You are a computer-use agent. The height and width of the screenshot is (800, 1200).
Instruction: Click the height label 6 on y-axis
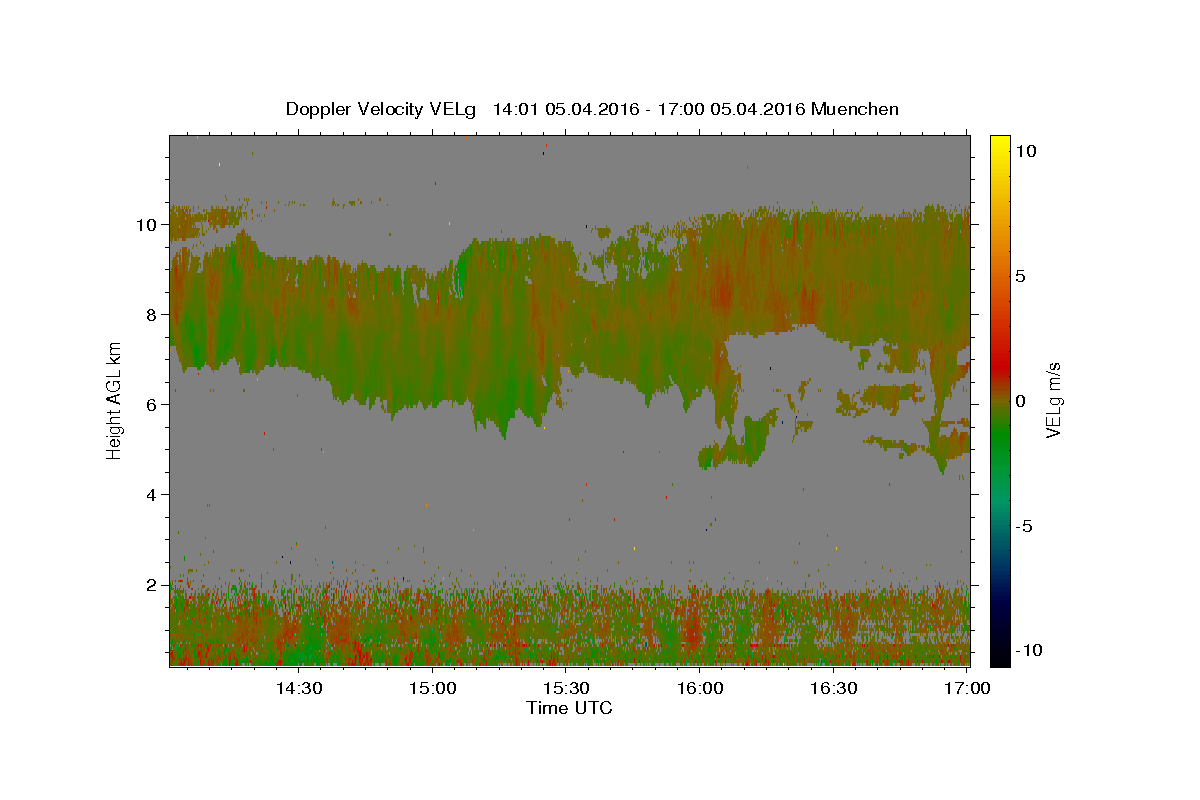tap(152, 405)
